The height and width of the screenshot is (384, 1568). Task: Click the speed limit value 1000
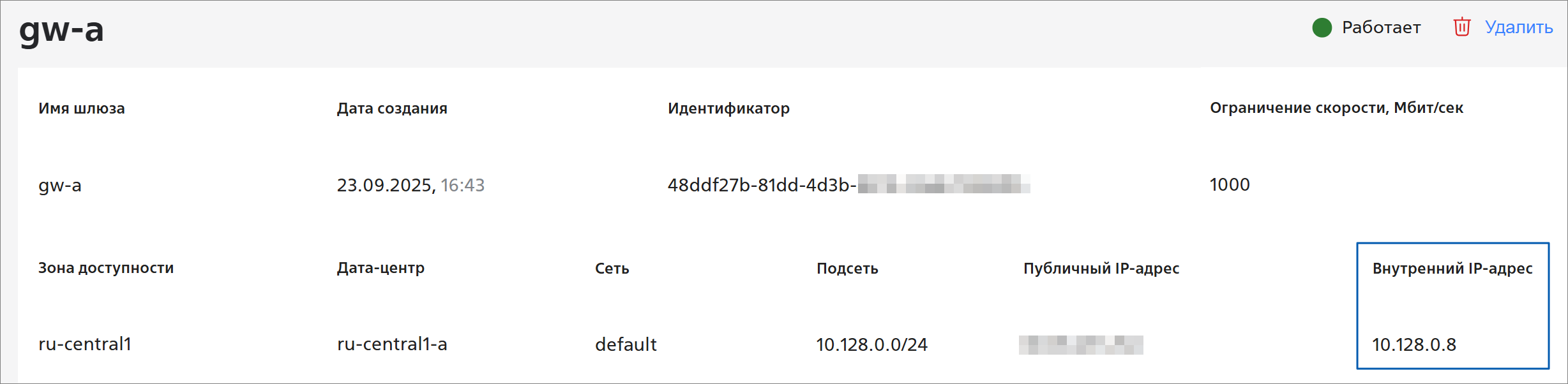coord(1230,185)
